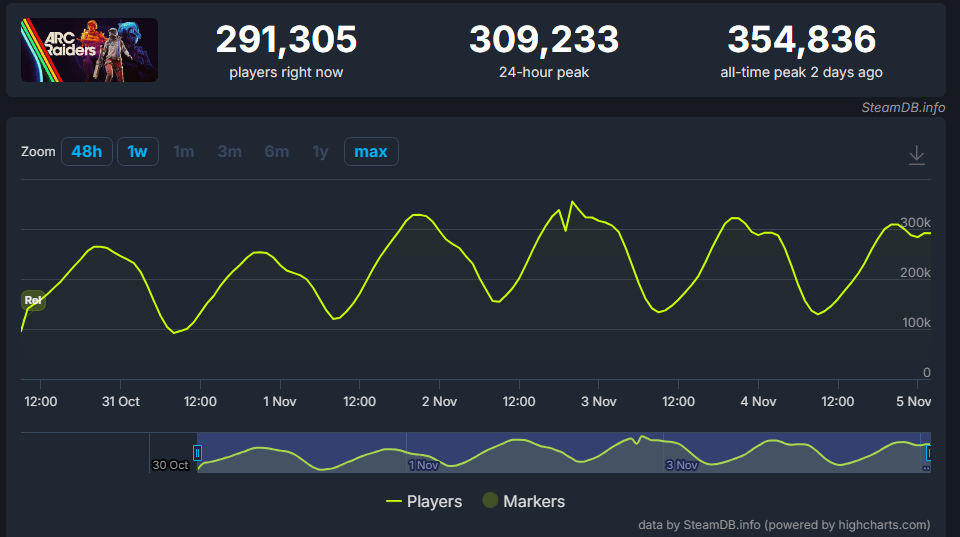Open the highcharts.com data credit link
960x537 pixels.
click(x=783, y=525)
